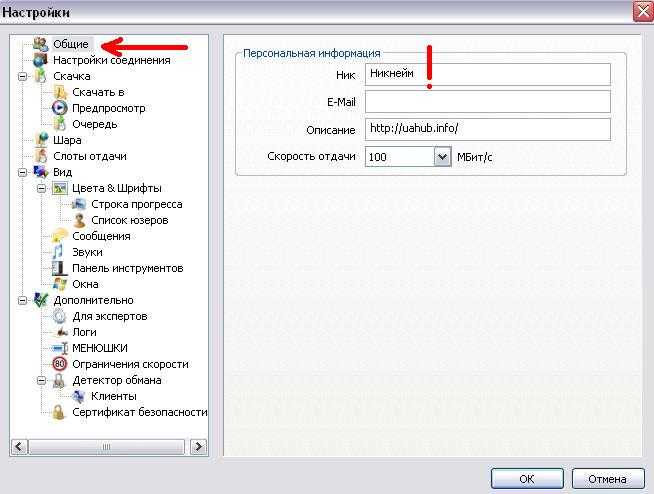Cancel with Отмена button
654x494 pixels.
608,479
